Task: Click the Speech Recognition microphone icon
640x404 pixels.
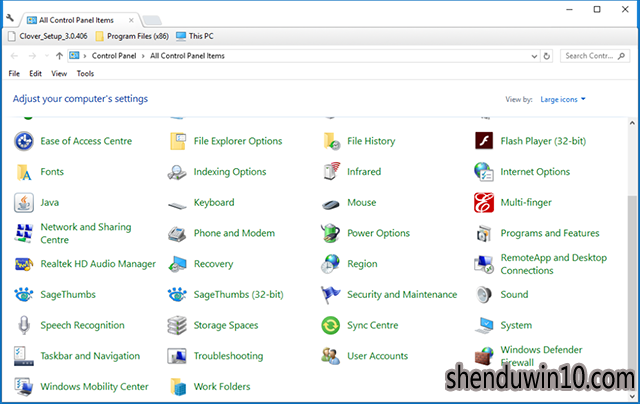Action: [24, 325]
